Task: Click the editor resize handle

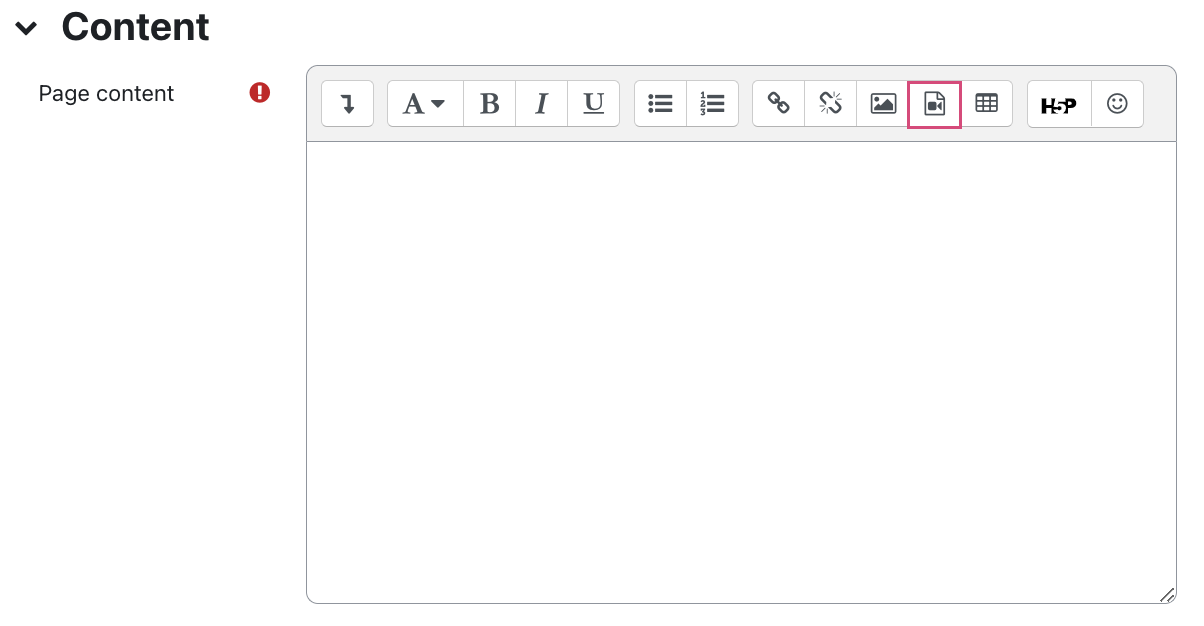Action: click(x=1166, y=593)
